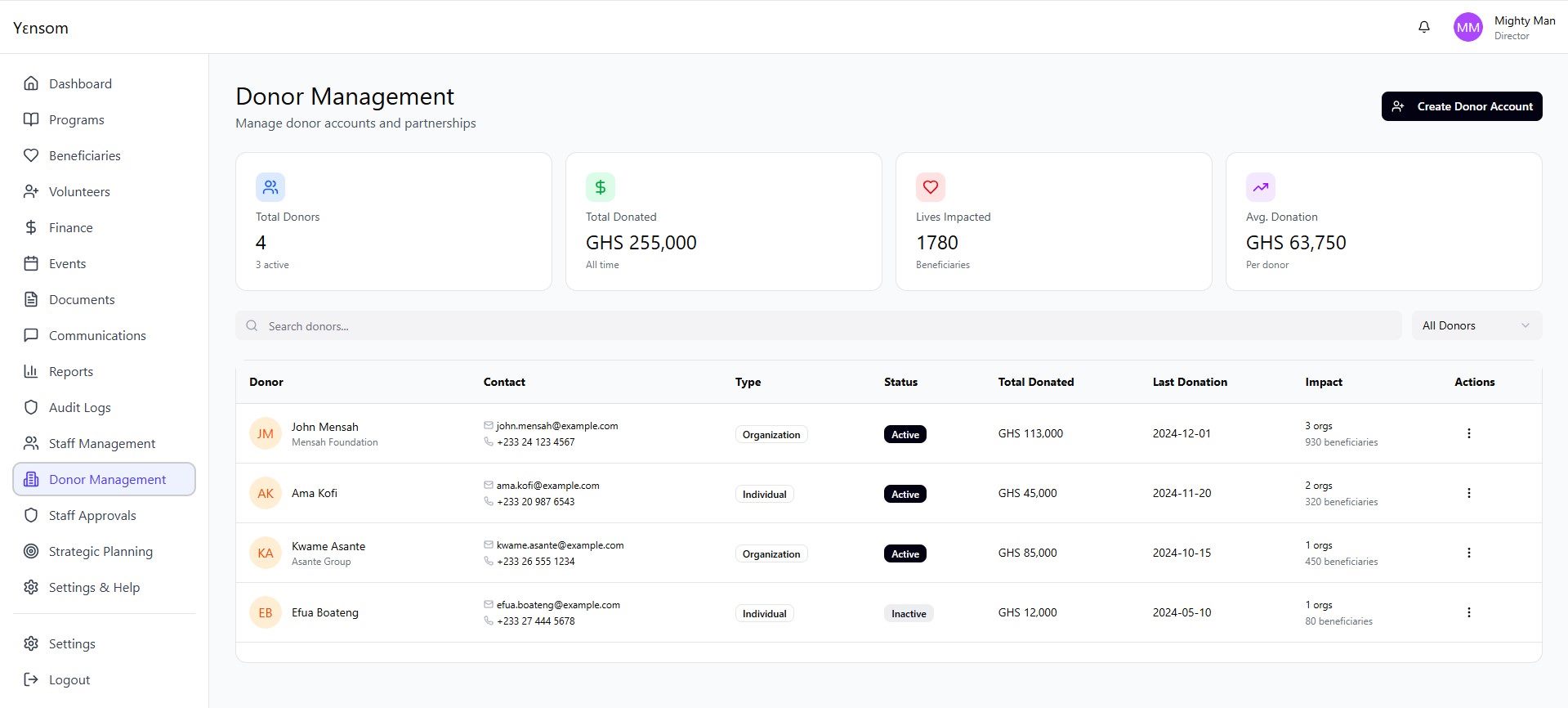Click the Yɛnsom logo
This screenshot has width=1568, height=708.
(x=41, y=28)
